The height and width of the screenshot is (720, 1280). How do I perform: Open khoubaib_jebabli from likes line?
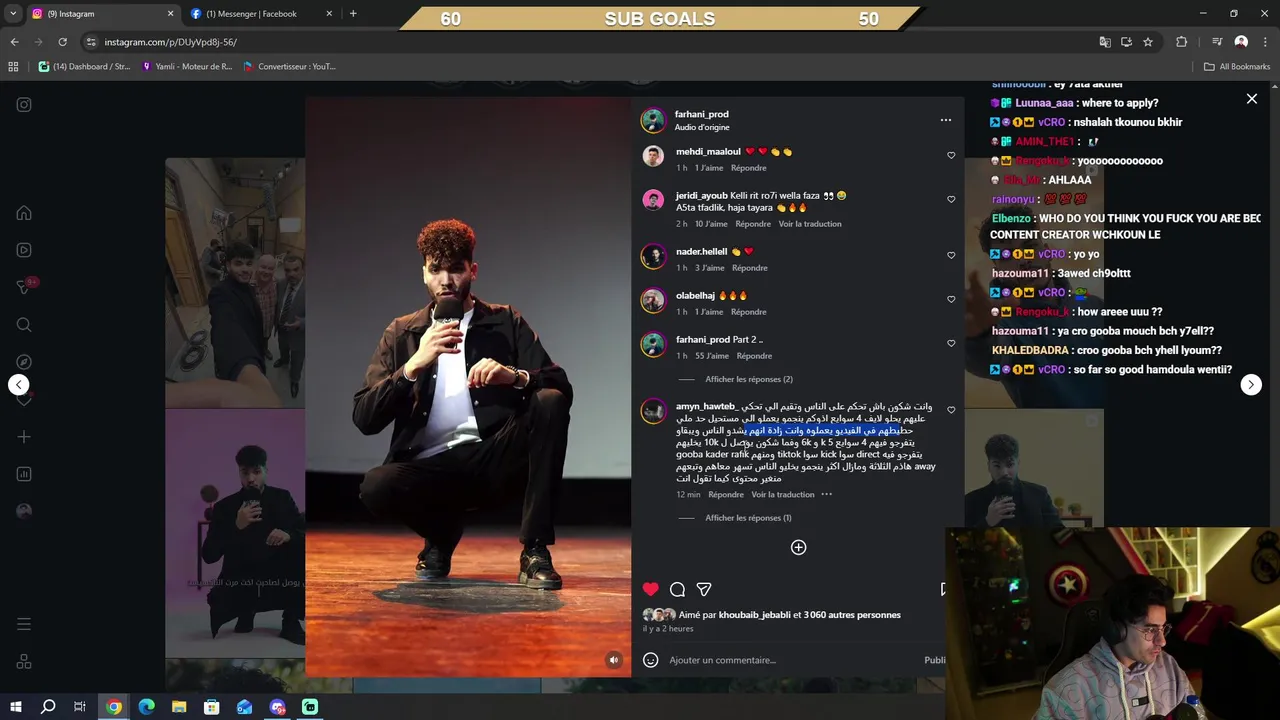click(x=754, y=615)
